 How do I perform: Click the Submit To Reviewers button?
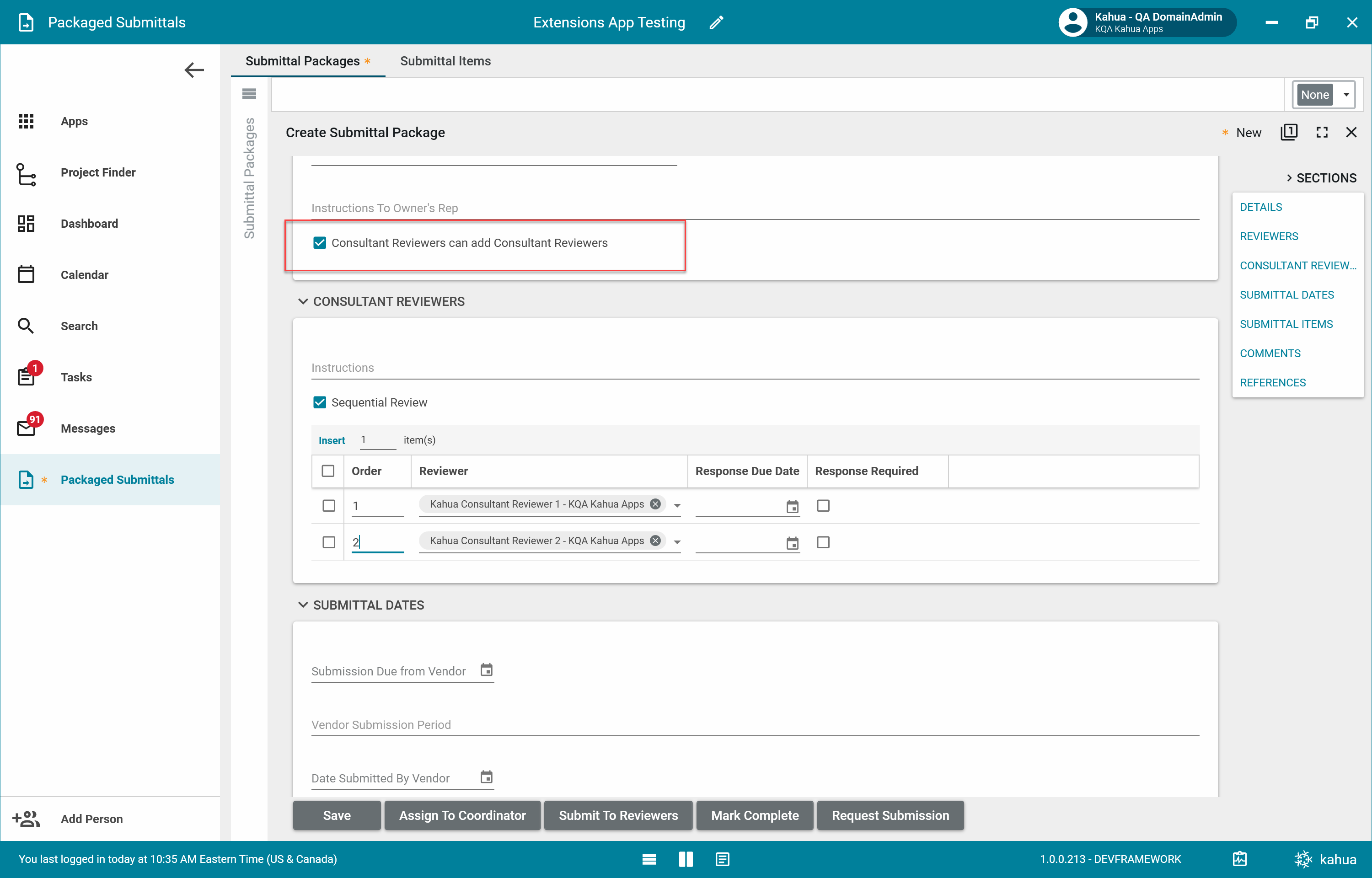point(618,815)
